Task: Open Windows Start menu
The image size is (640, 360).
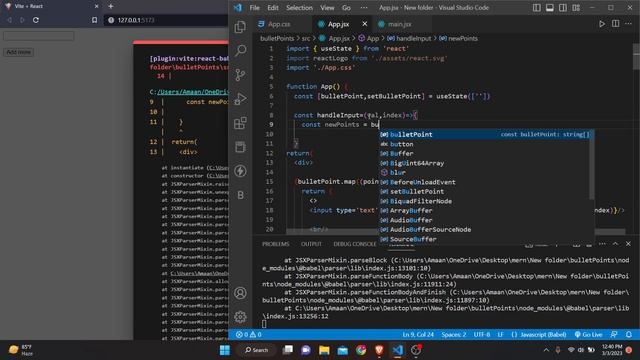Action: pyautogui.click(x=224, y=350)
